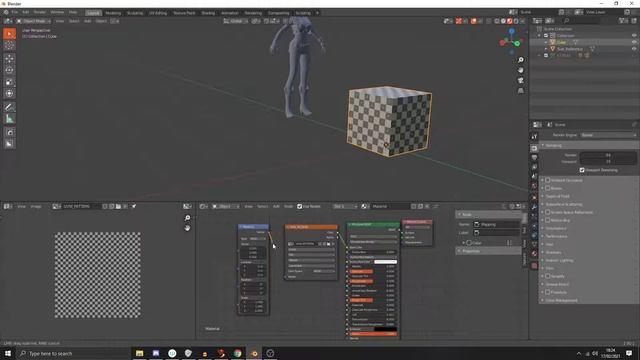This screenshot has width=640, height=360.
Task: Toggle Viewport Denoising checkbox
Action: pos(582,170)
